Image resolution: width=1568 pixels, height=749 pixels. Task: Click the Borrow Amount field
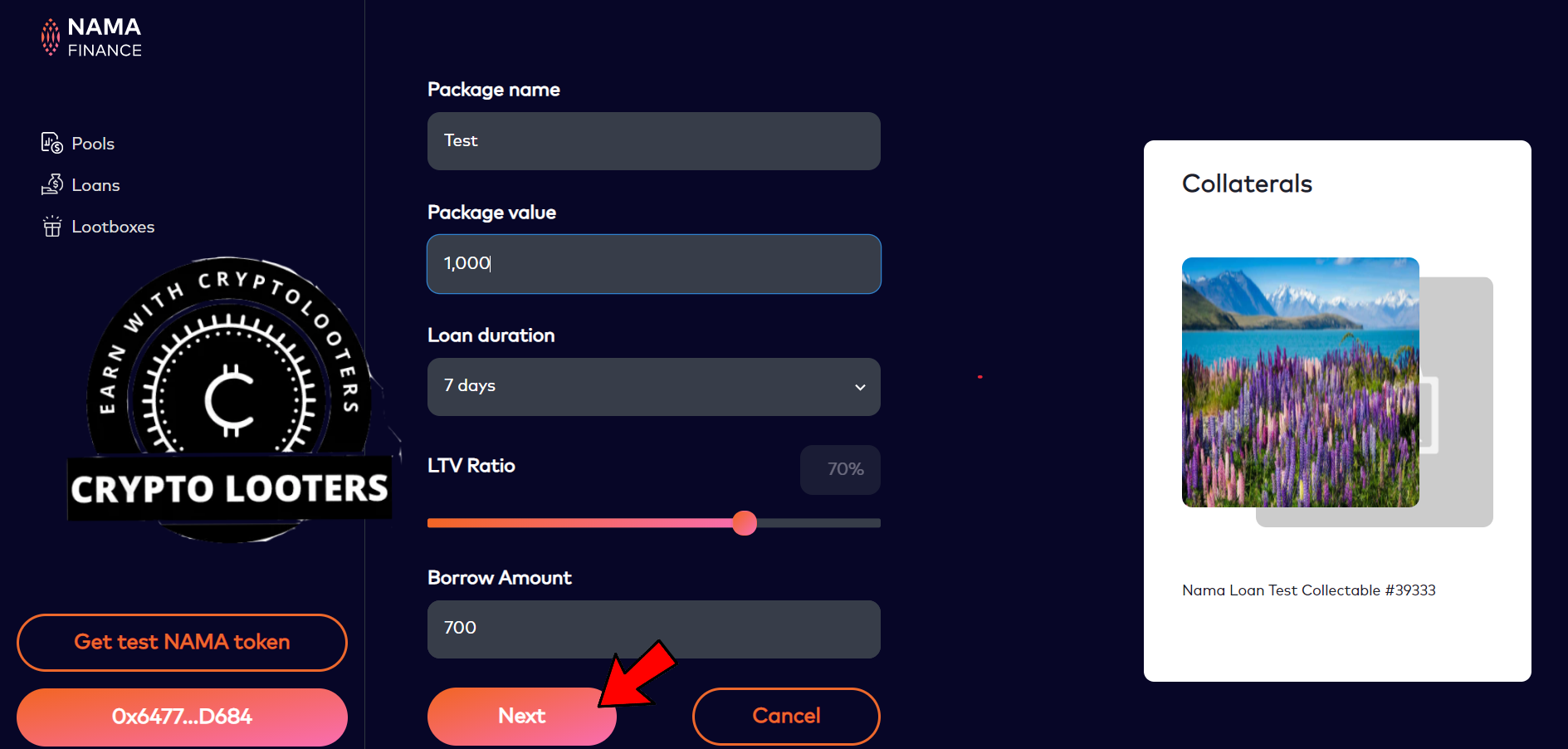[653, 629]
